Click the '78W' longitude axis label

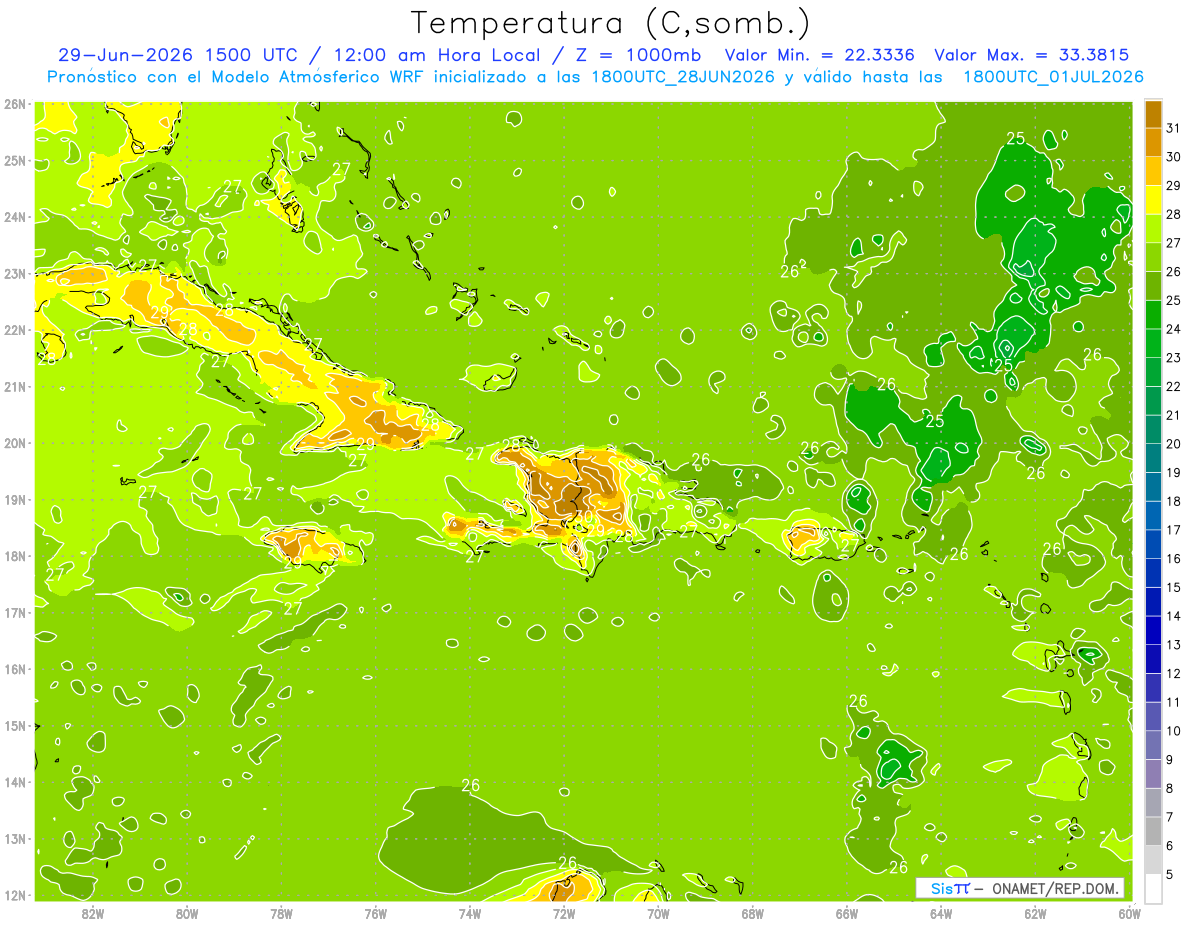[281, 912]
